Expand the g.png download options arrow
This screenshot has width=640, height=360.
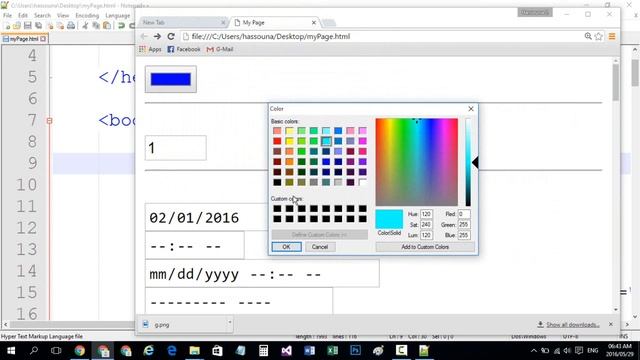(x=229, y=322)
